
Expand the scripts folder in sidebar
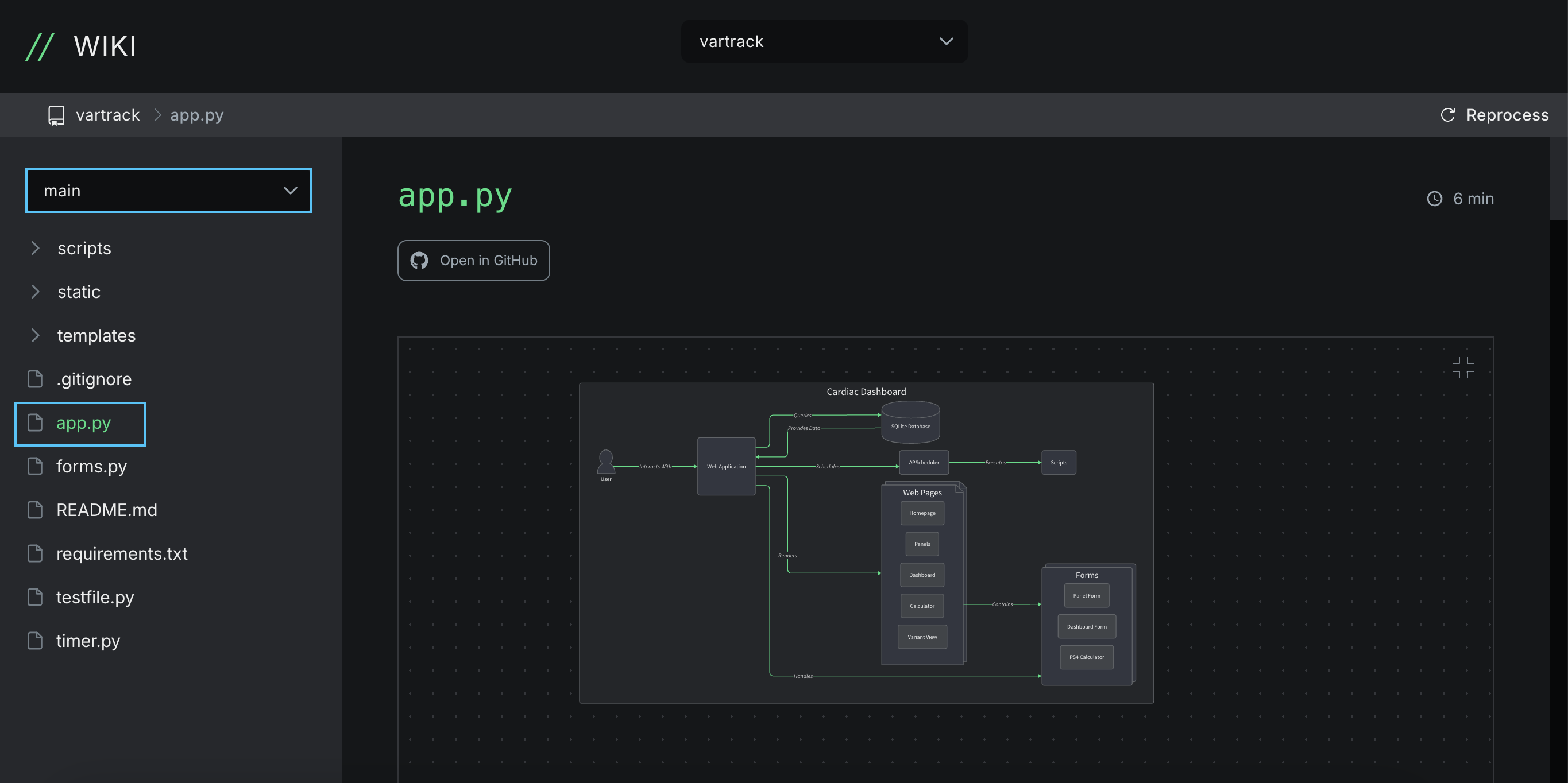34,247
